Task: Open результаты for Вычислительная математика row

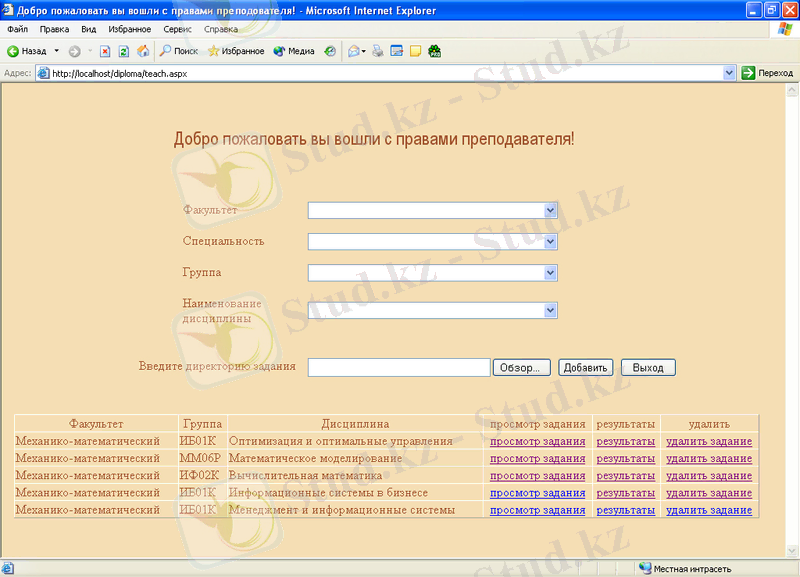Action: (626, 475)
